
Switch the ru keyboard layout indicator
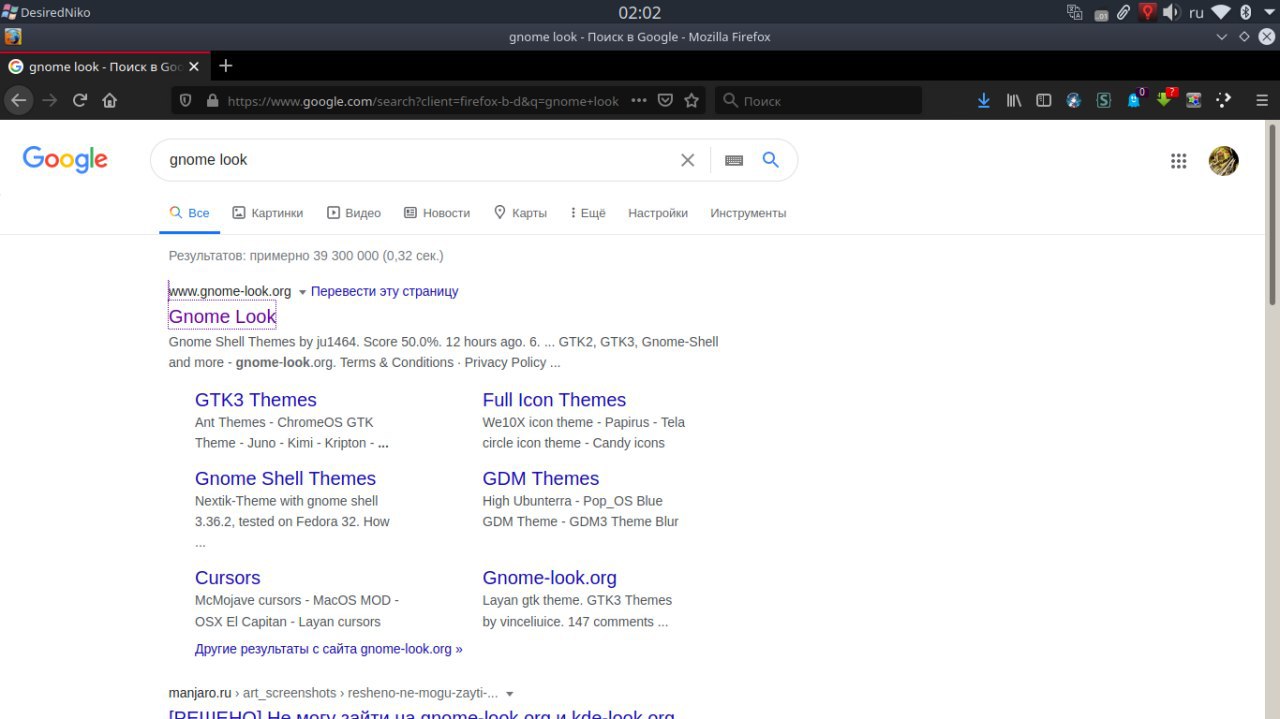(x=1196, y=13)
